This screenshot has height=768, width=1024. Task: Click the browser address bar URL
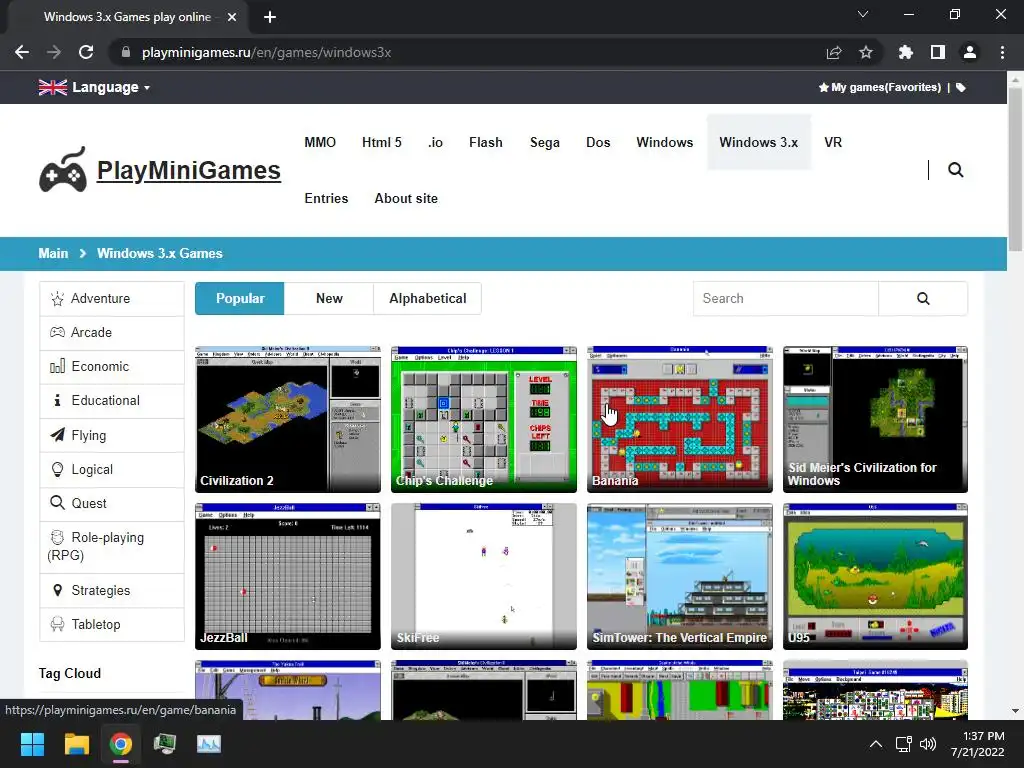[266, 52]
